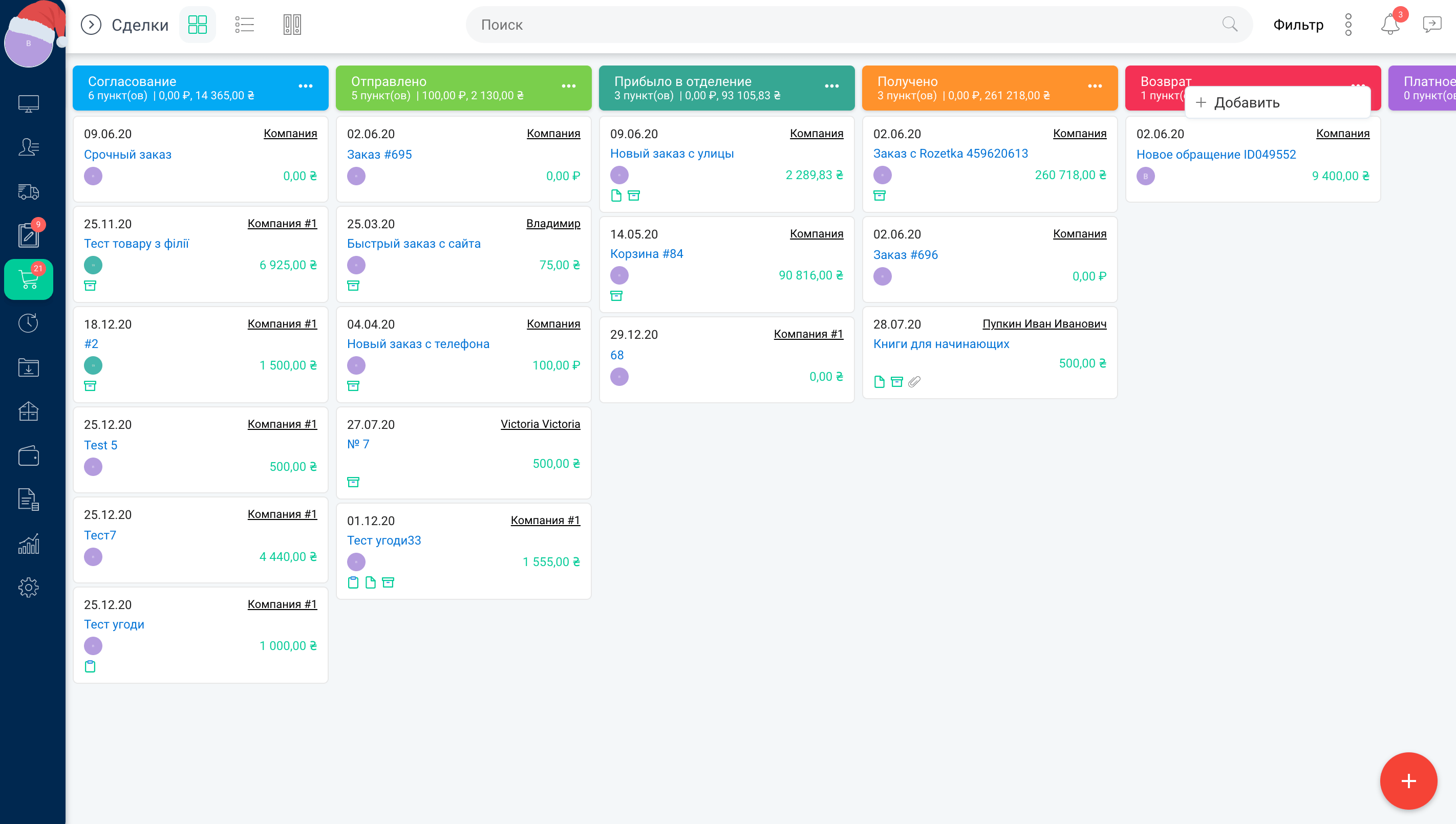Image resolution: width=1456 pixels, height=824 pixels.
Task: Open the notifications bell icon
Action: (x=1390, y=25)
